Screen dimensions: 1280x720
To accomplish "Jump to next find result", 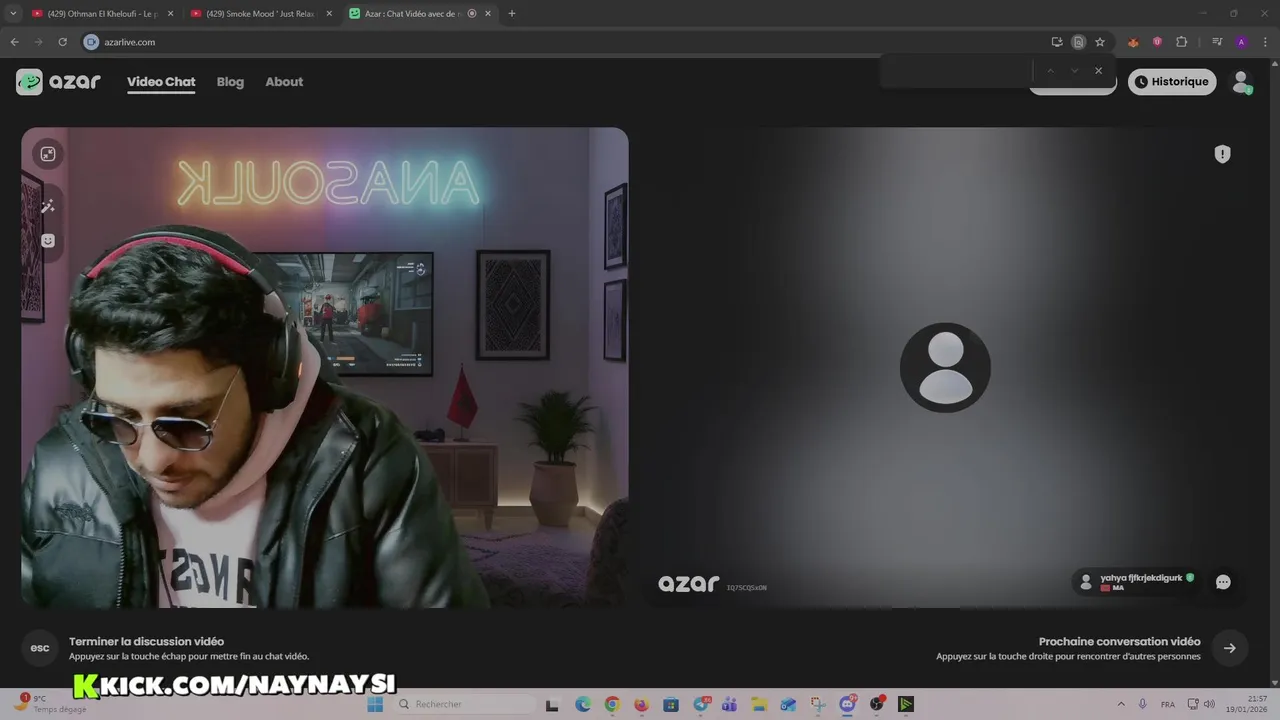I will (x=1074, y=71).
